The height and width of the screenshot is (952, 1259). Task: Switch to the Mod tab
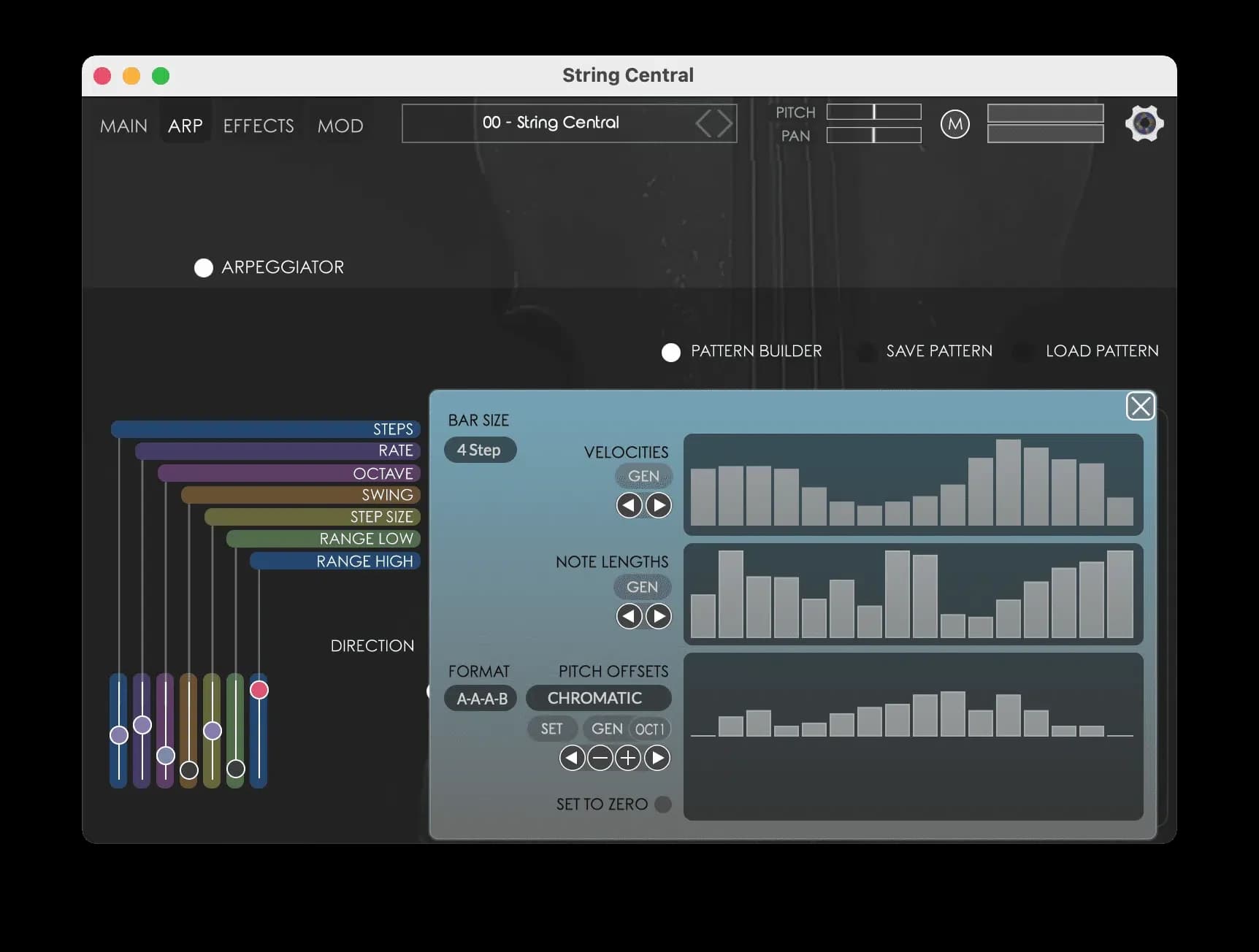pos(340,125)
